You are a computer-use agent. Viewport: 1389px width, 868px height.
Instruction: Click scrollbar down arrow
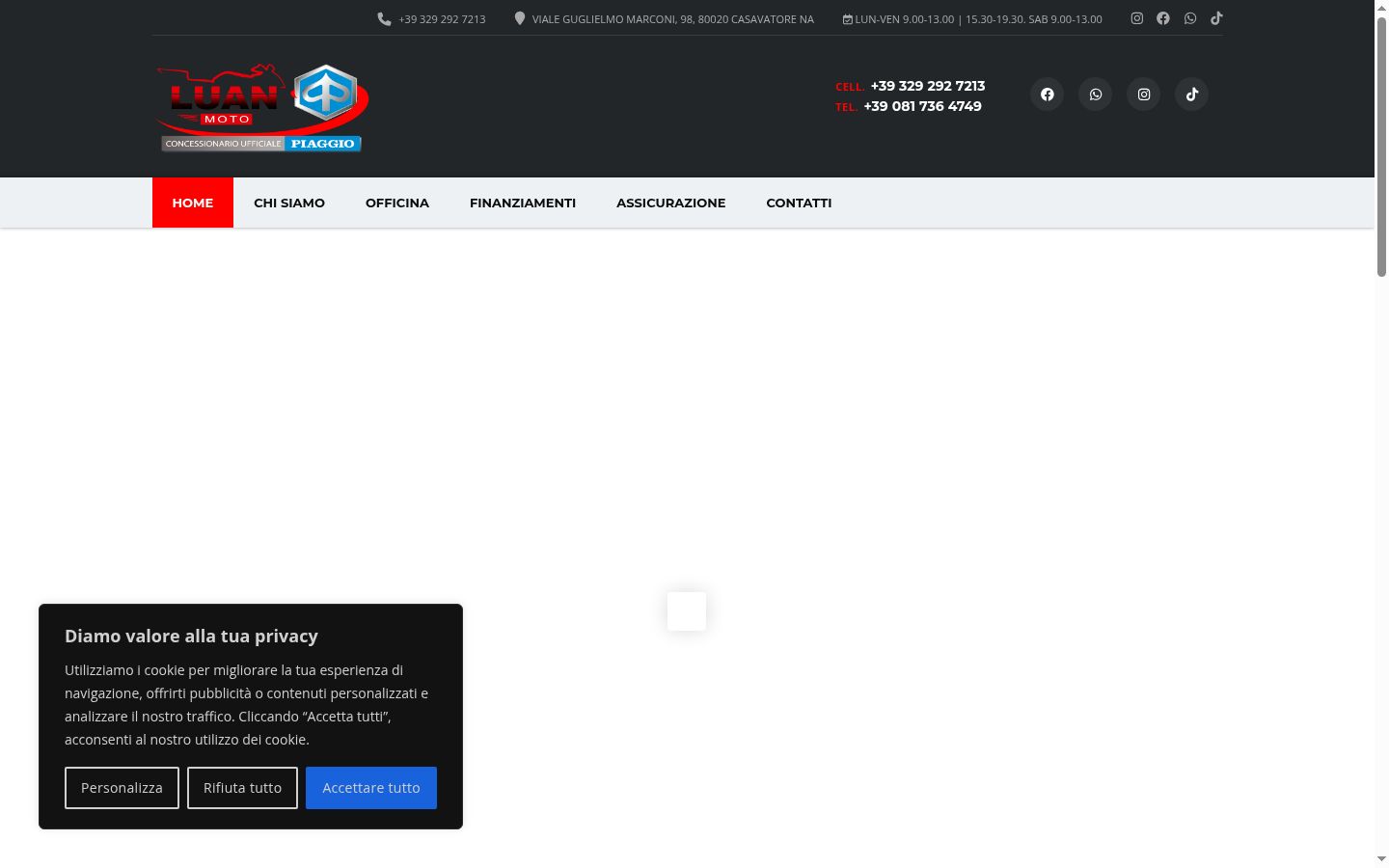[1381, 858]
